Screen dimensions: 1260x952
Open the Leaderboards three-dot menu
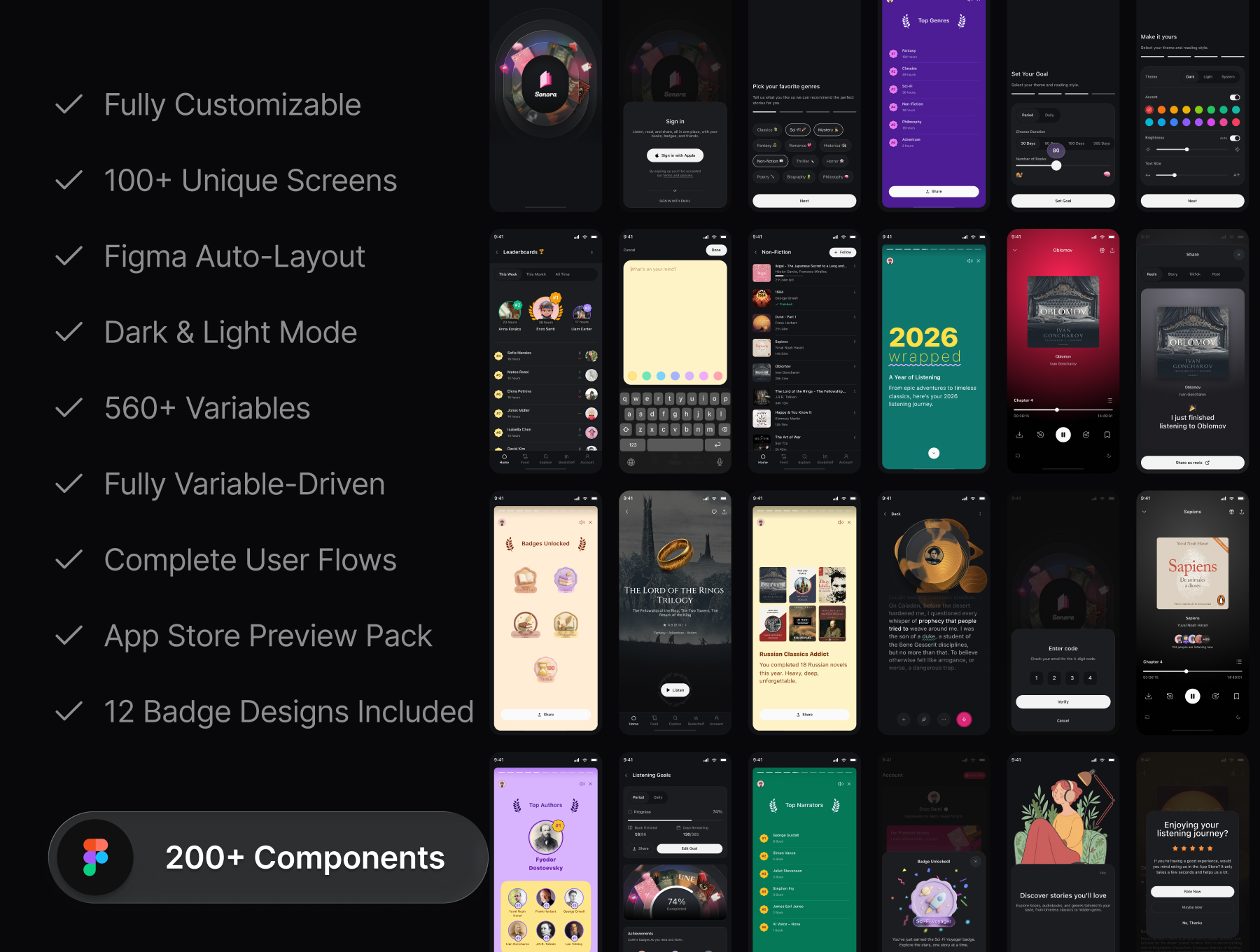click(x=591, y=253)
